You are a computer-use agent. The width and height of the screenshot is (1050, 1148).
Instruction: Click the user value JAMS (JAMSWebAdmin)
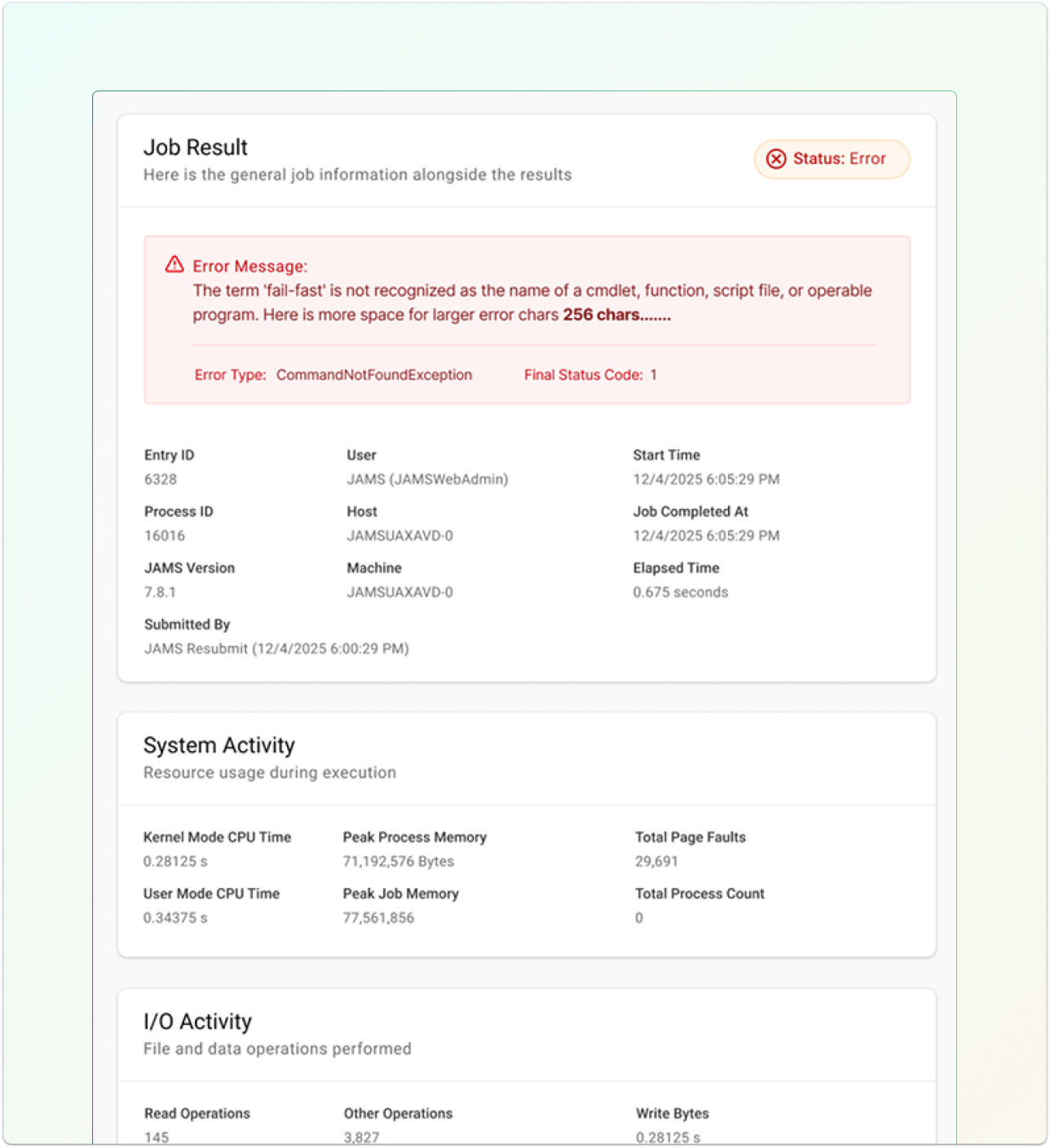(427, 479)
